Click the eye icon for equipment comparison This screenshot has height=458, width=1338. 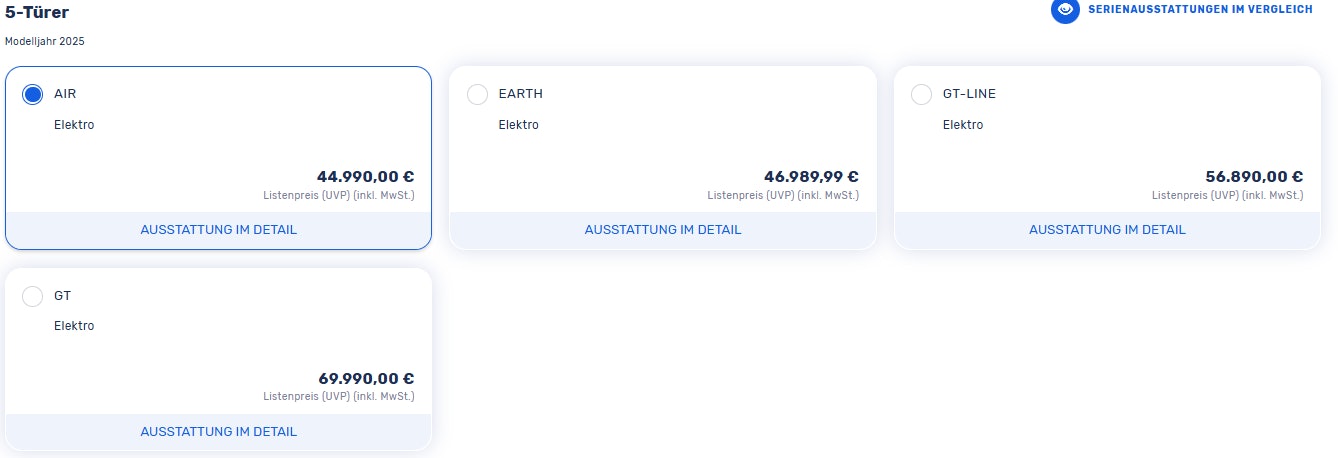[1065, 10]
